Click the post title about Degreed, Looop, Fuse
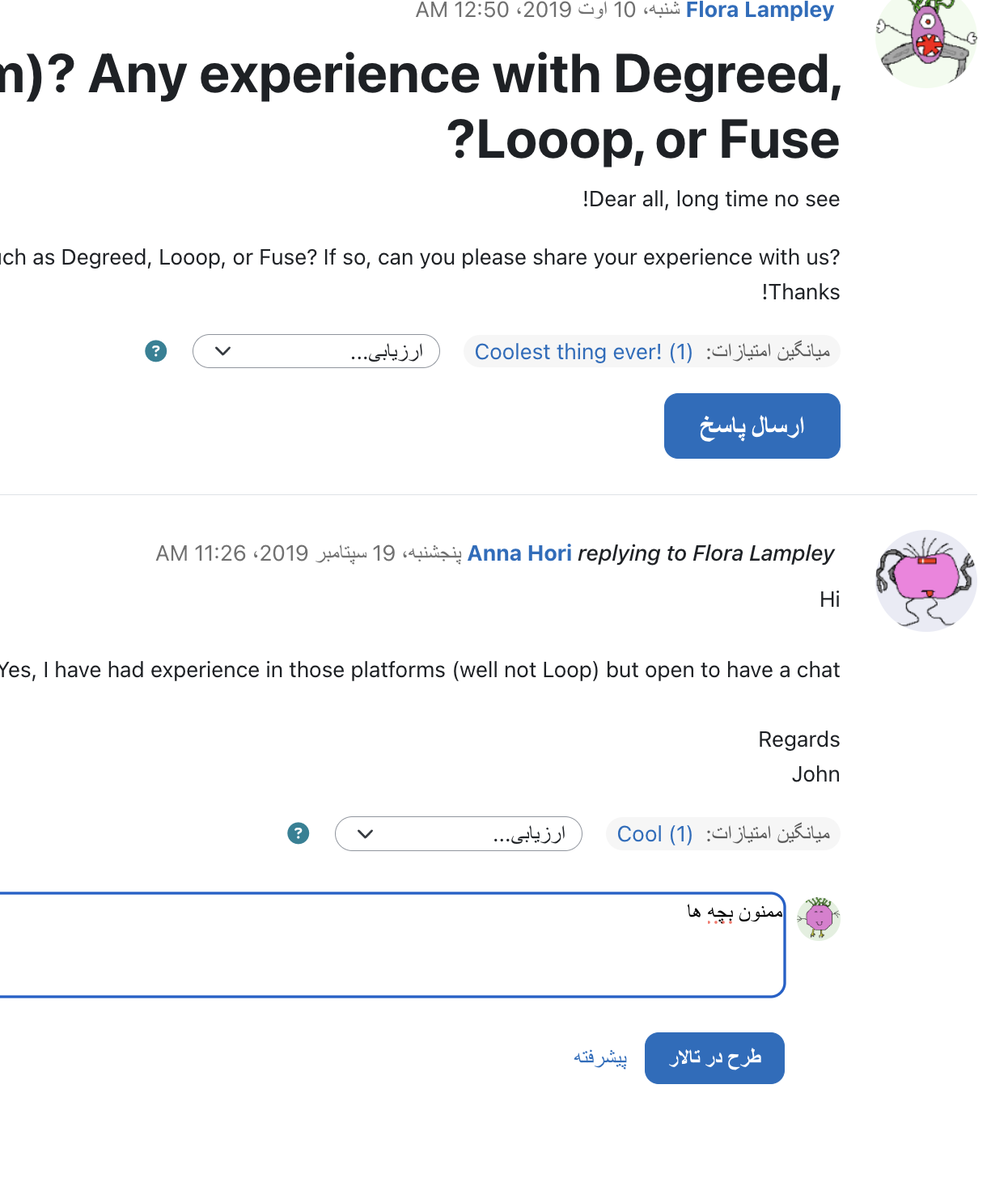Image resolution: width=1008 pixels, height=1199 pixels. (421, 107)
